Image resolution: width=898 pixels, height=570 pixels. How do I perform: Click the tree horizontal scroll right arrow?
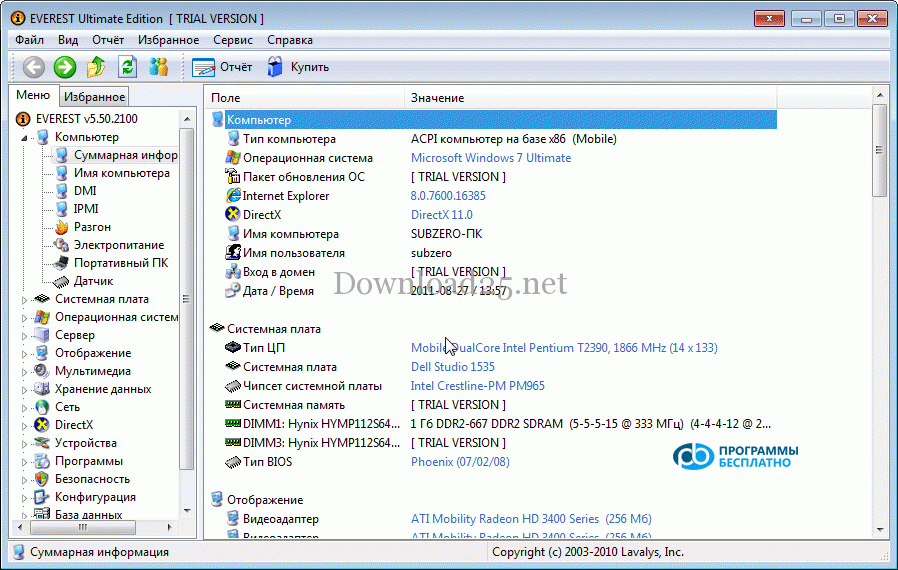[x=170, y=527]
